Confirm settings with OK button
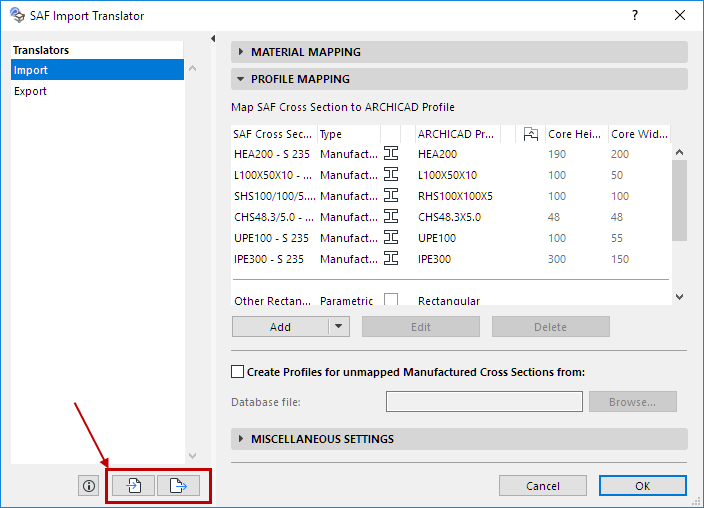The width and height of the screenshot is (704, 508). tap(642, 486)
